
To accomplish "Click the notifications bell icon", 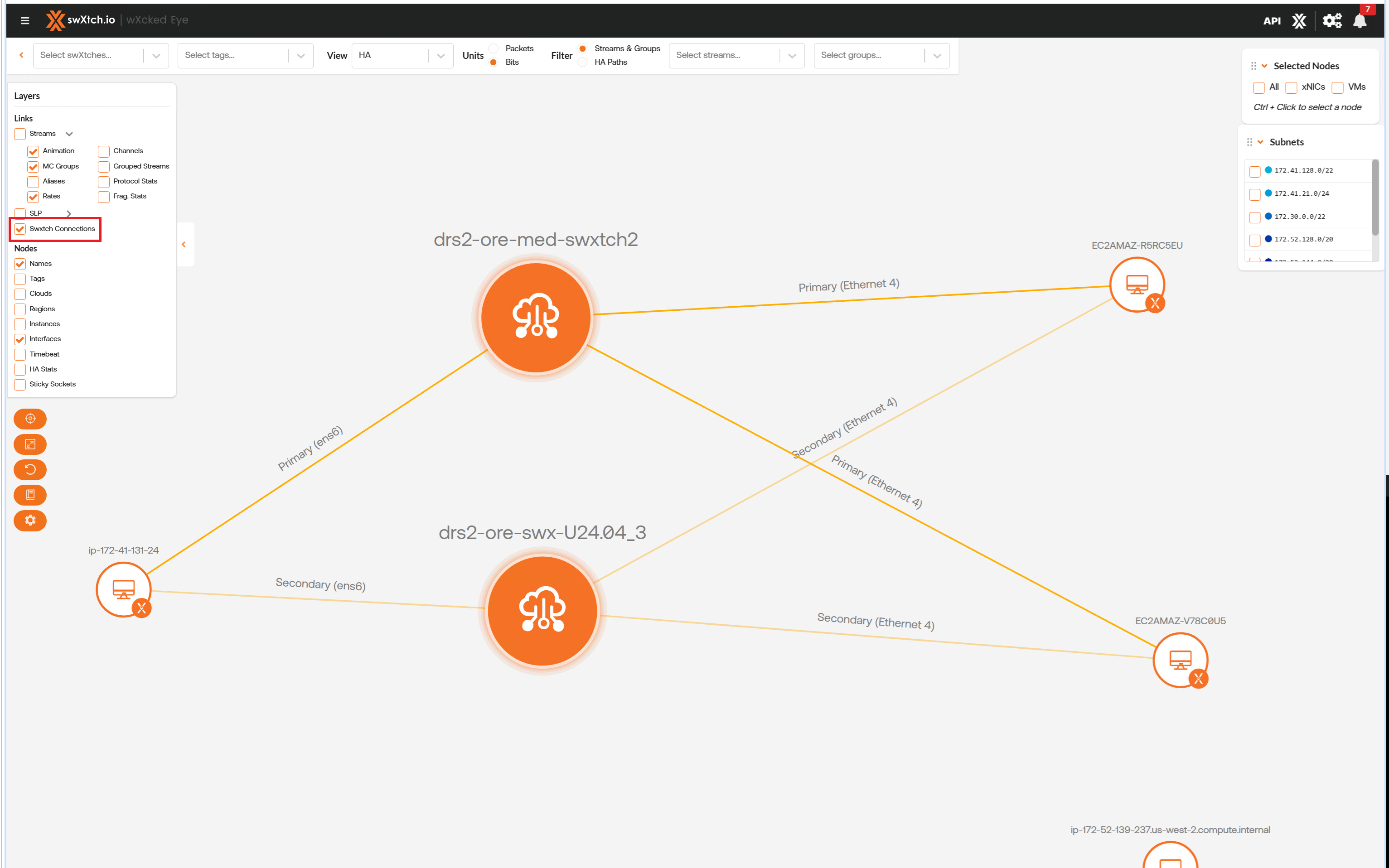I will (1359, 21).
